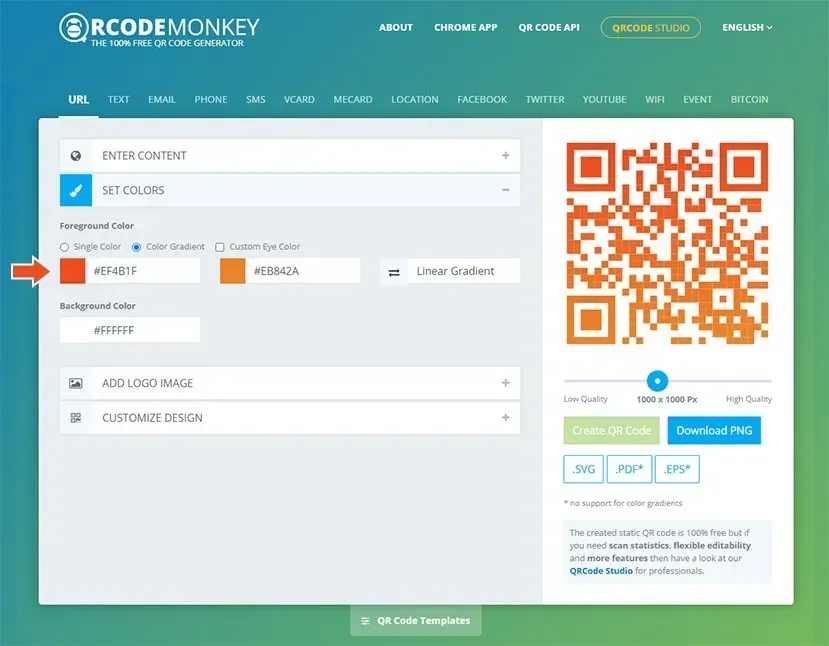
Task: Click the High Quality label
Action: click(749, 399)
